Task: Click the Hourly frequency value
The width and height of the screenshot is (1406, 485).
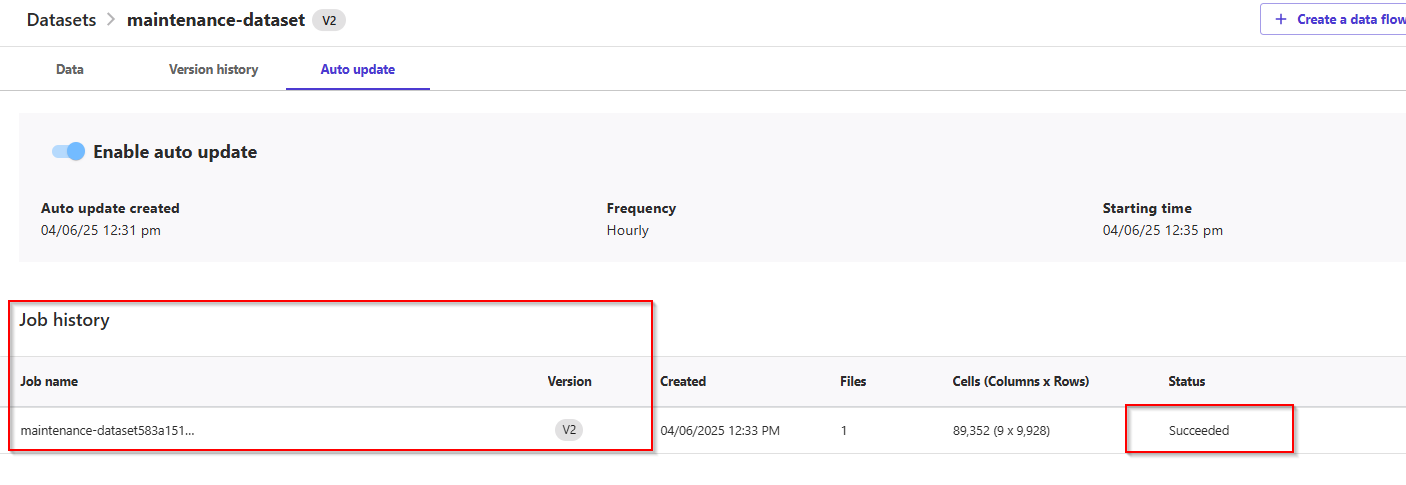Action: (627, 230)
